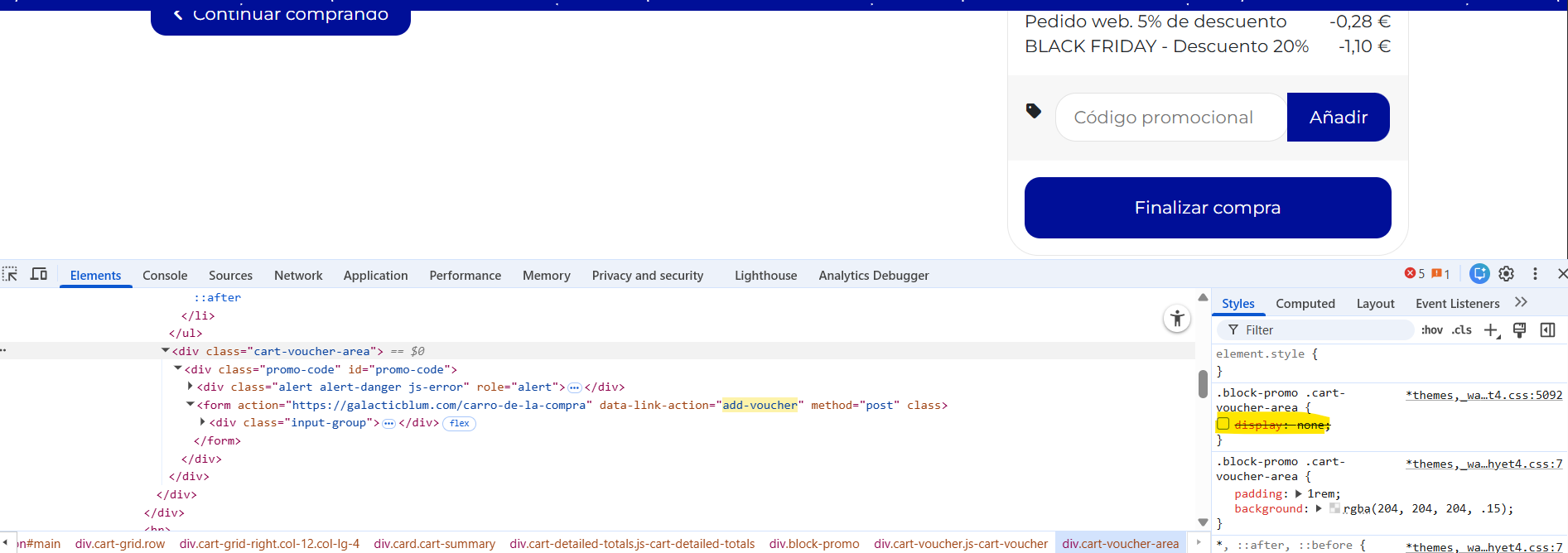The height and width of the screenshot is (553, 1568).
Task: Expand the padding 1rem shorthand triangle
Action: click(1298, 494)
